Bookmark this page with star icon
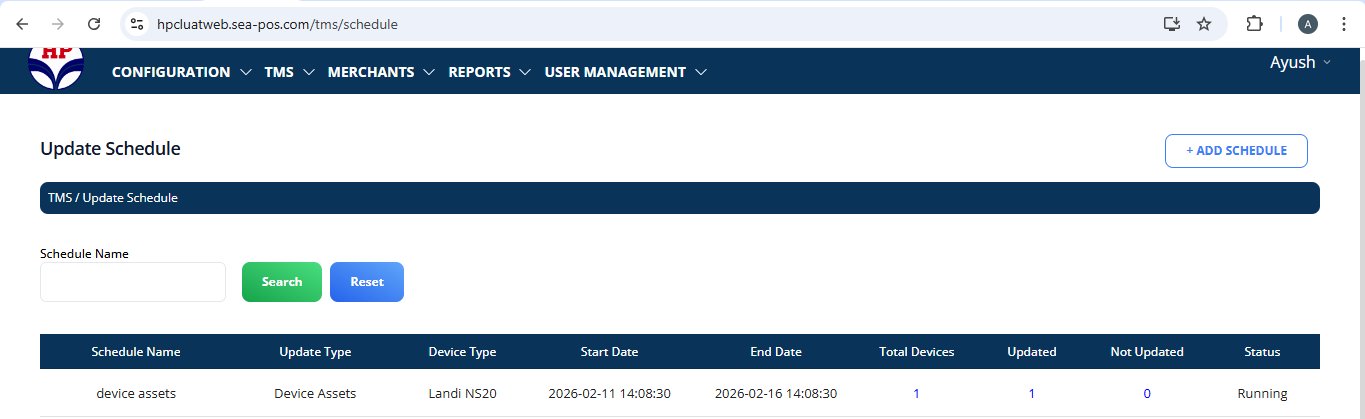 1204,24
